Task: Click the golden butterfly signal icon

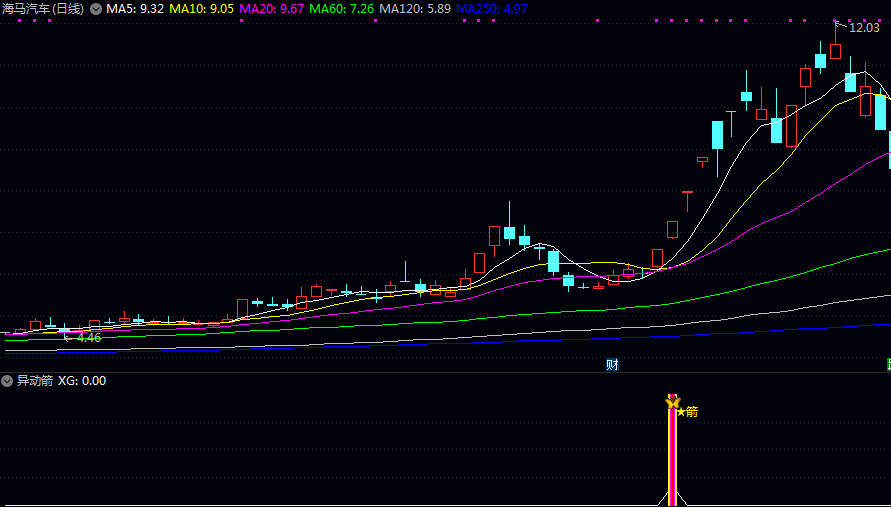Action: (x=672, y=403)
